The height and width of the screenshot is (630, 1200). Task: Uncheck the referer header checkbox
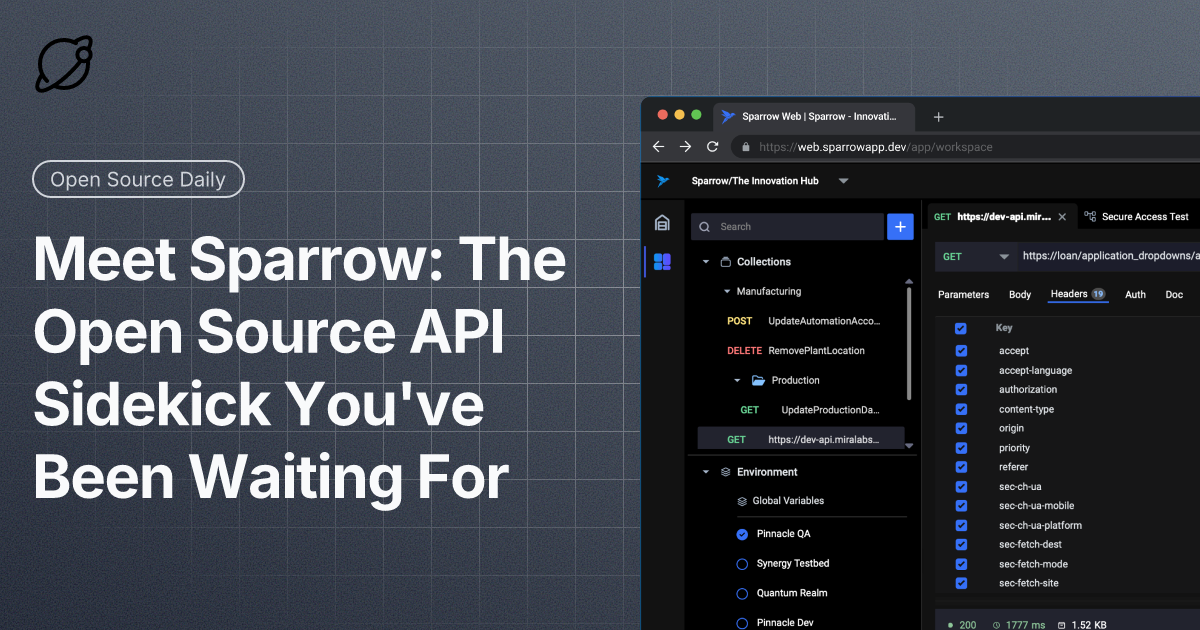(x=961, y=467)
